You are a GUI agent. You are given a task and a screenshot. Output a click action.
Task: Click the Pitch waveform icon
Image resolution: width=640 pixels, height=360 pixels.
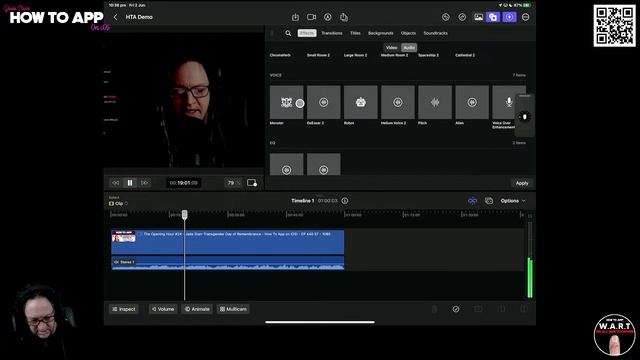pos(435,102)
